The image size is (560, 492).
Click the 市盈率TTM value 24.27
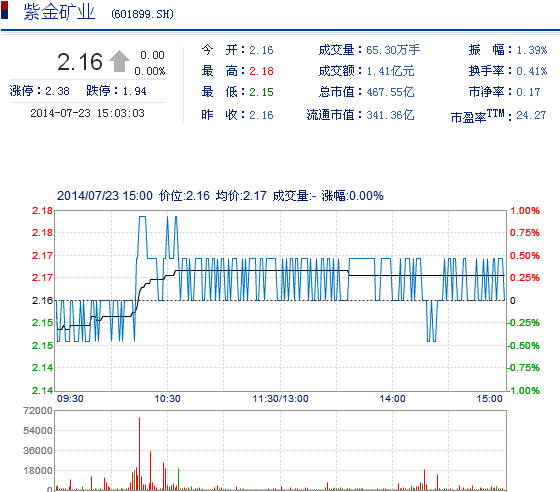tap(531, 115)
